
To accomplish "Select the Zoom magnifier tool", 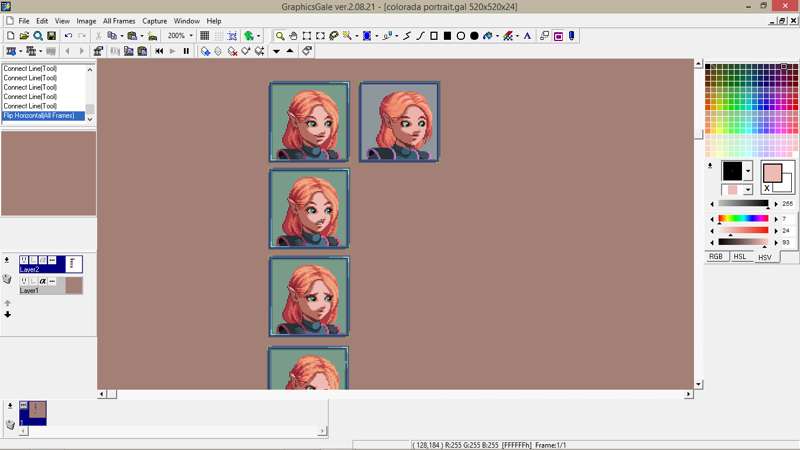I will click(280, 36).
